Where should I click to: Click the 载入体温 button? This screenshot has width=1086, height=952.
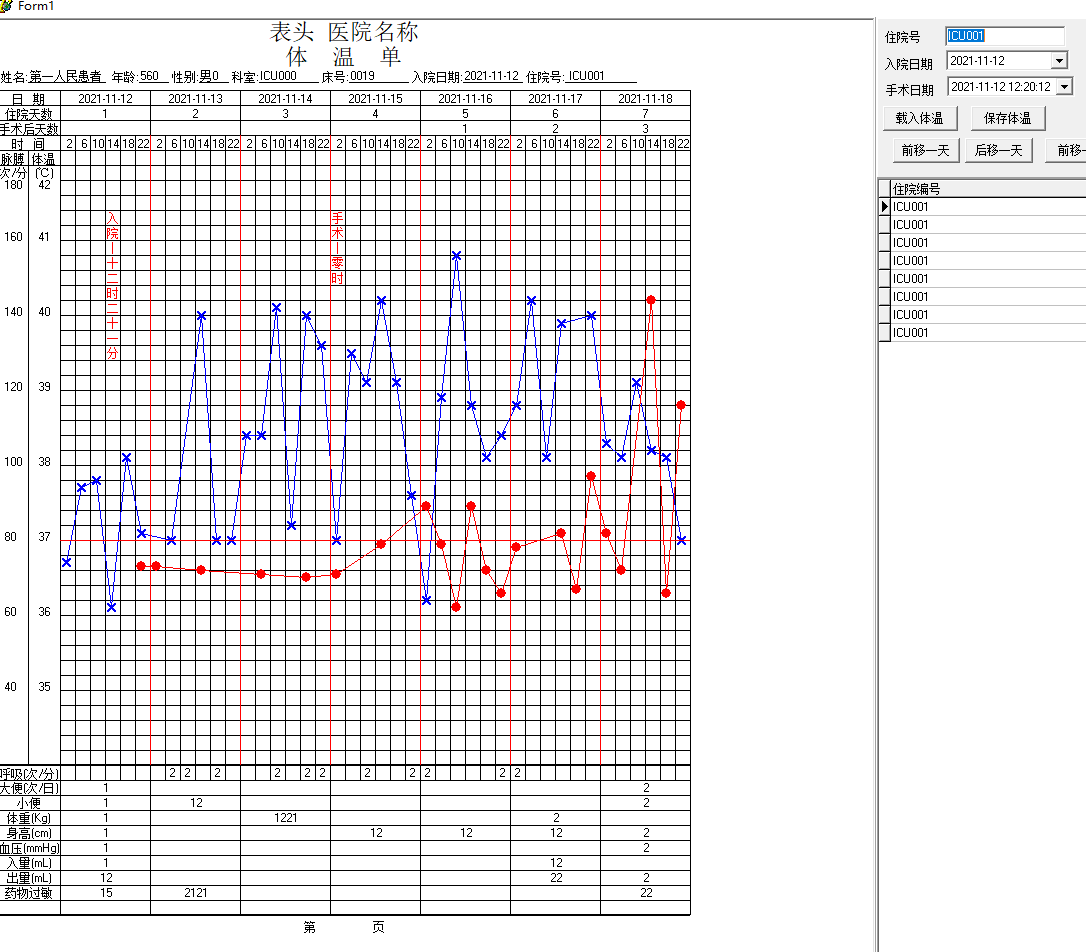click(920, 118)
